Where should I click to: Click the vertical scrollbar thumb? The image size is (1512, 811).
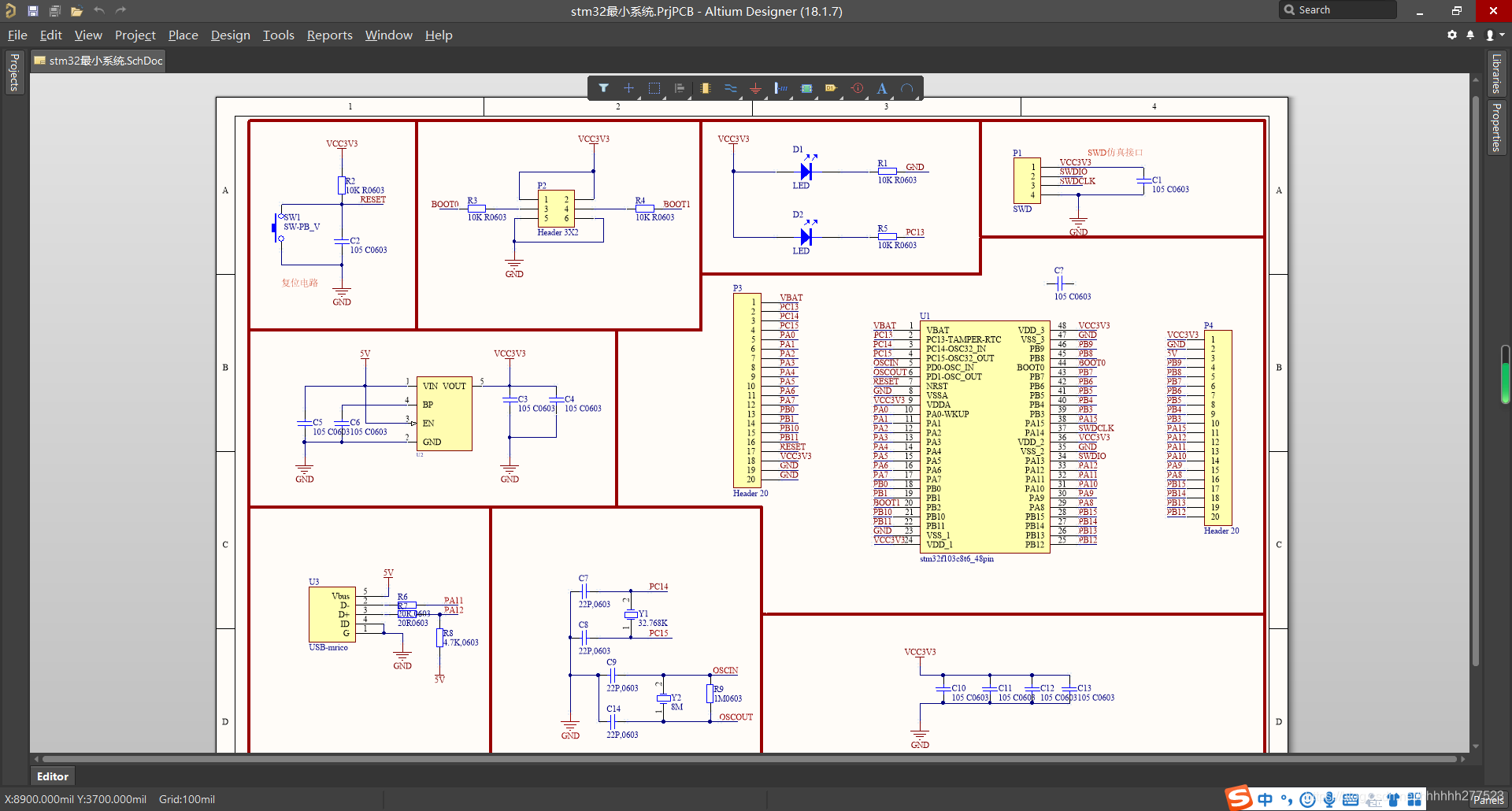pos(1476,382)
